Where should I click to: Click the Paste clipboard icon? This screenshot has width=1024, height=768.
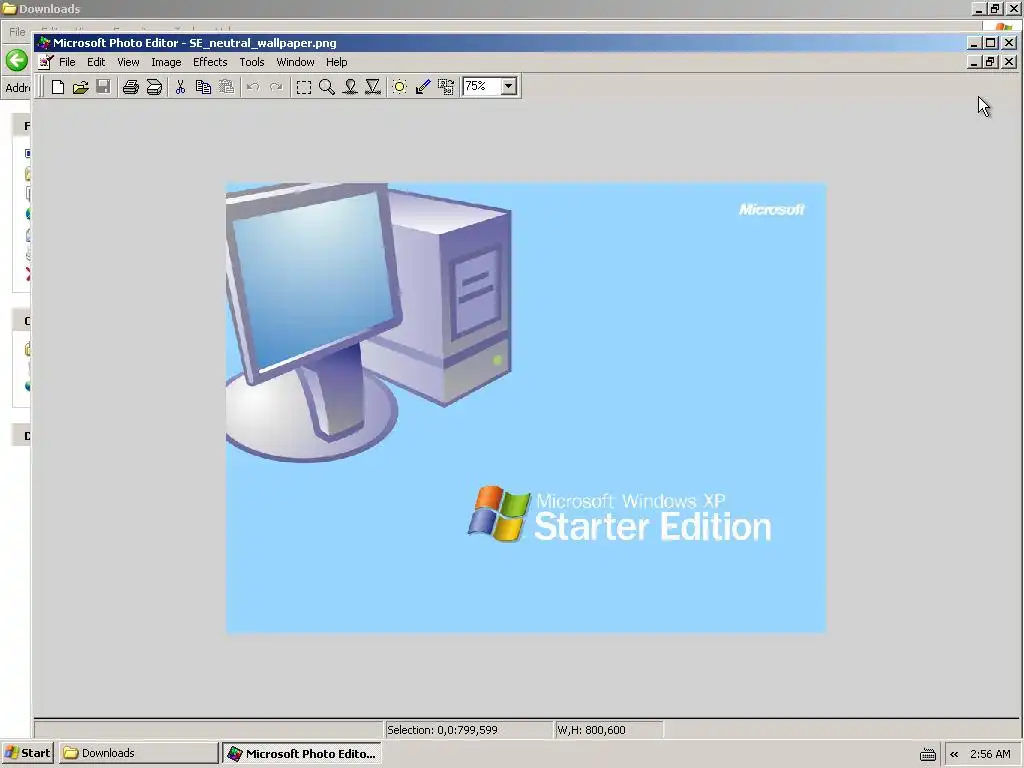(x=226, y=87)
